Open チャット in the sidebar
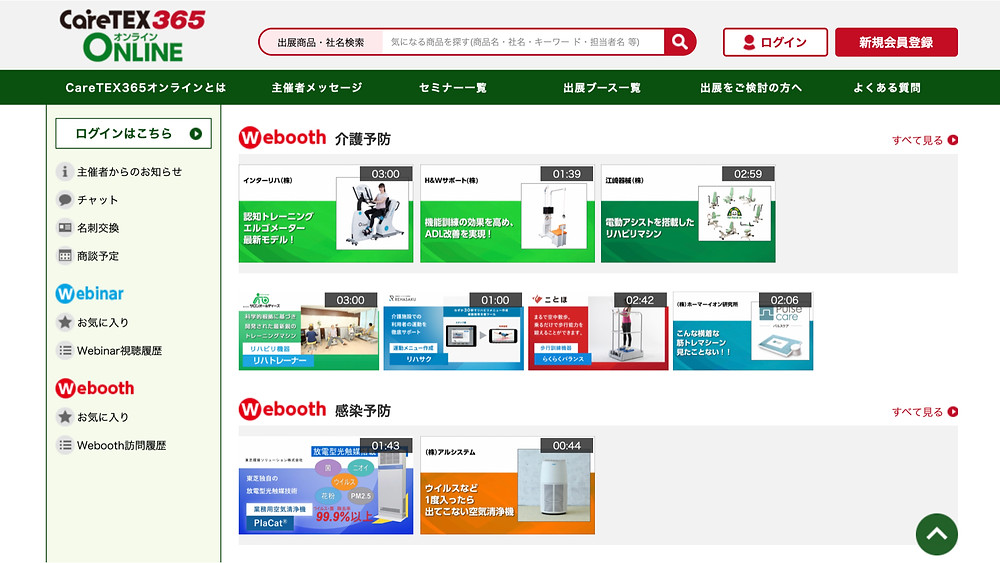Screen dimensions: 1000x563 [x=98, y=200]
